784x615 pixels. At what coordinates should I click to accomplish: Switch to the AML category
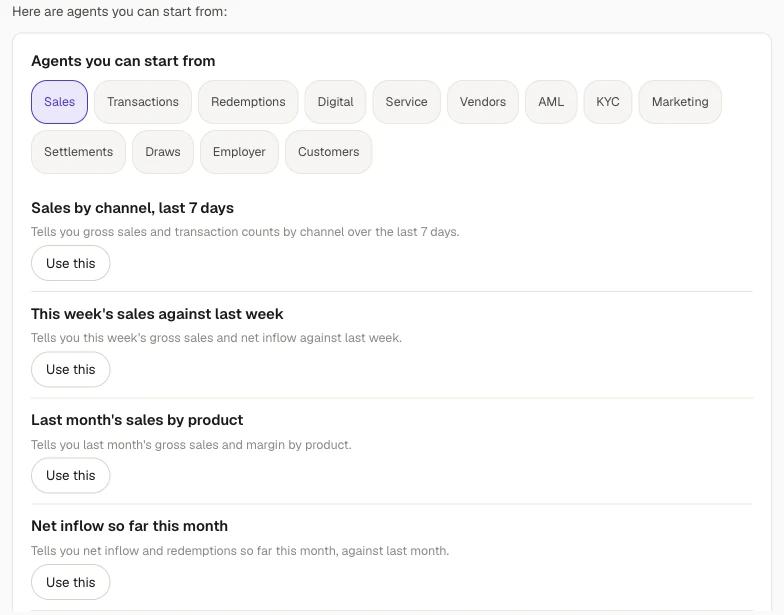[x=551, y=102]
